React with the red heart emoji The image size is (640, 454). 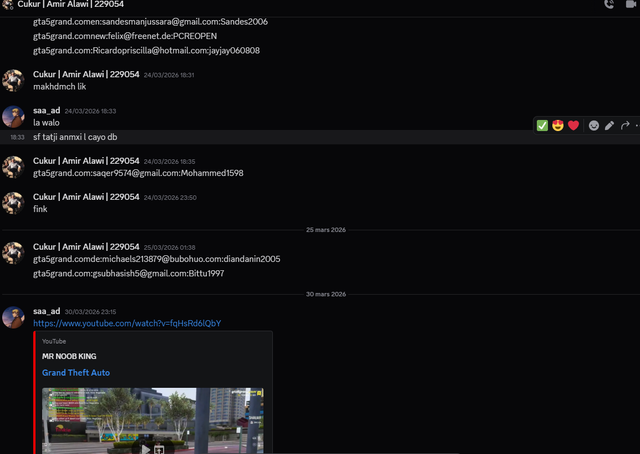tap(573, 125)
